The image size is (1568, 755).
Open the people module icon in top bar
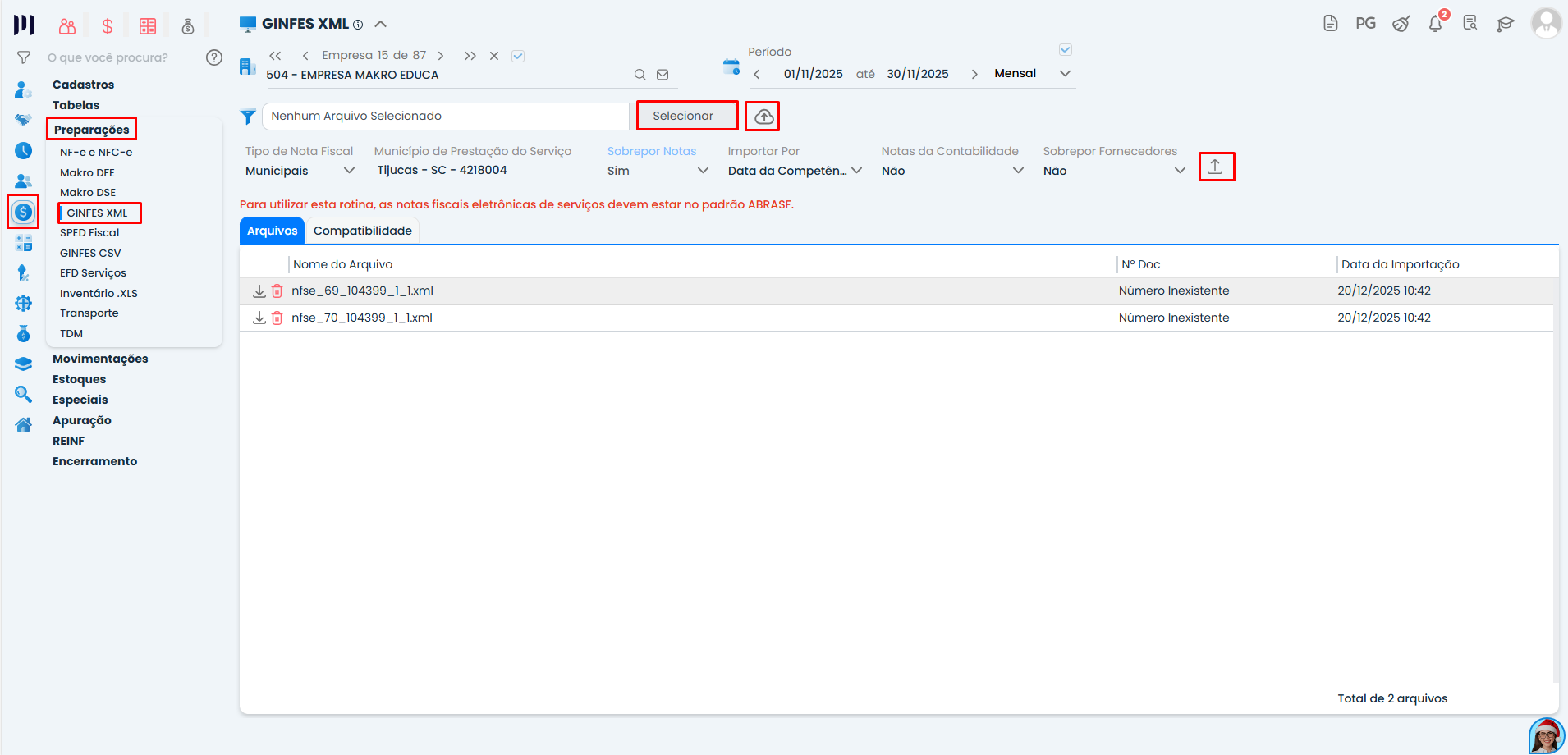coord(67,26)
